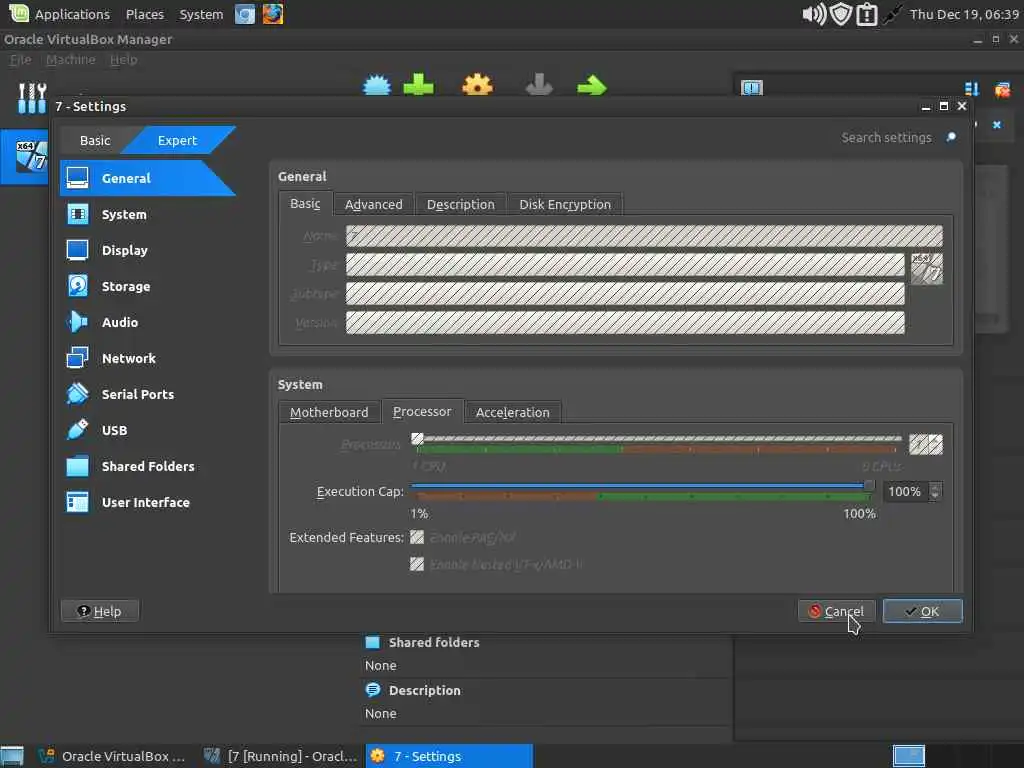Open the System menu in top panel
The height and width of the screenshot is (768, 1024).
pyautogui.click(x=201, y=14)
